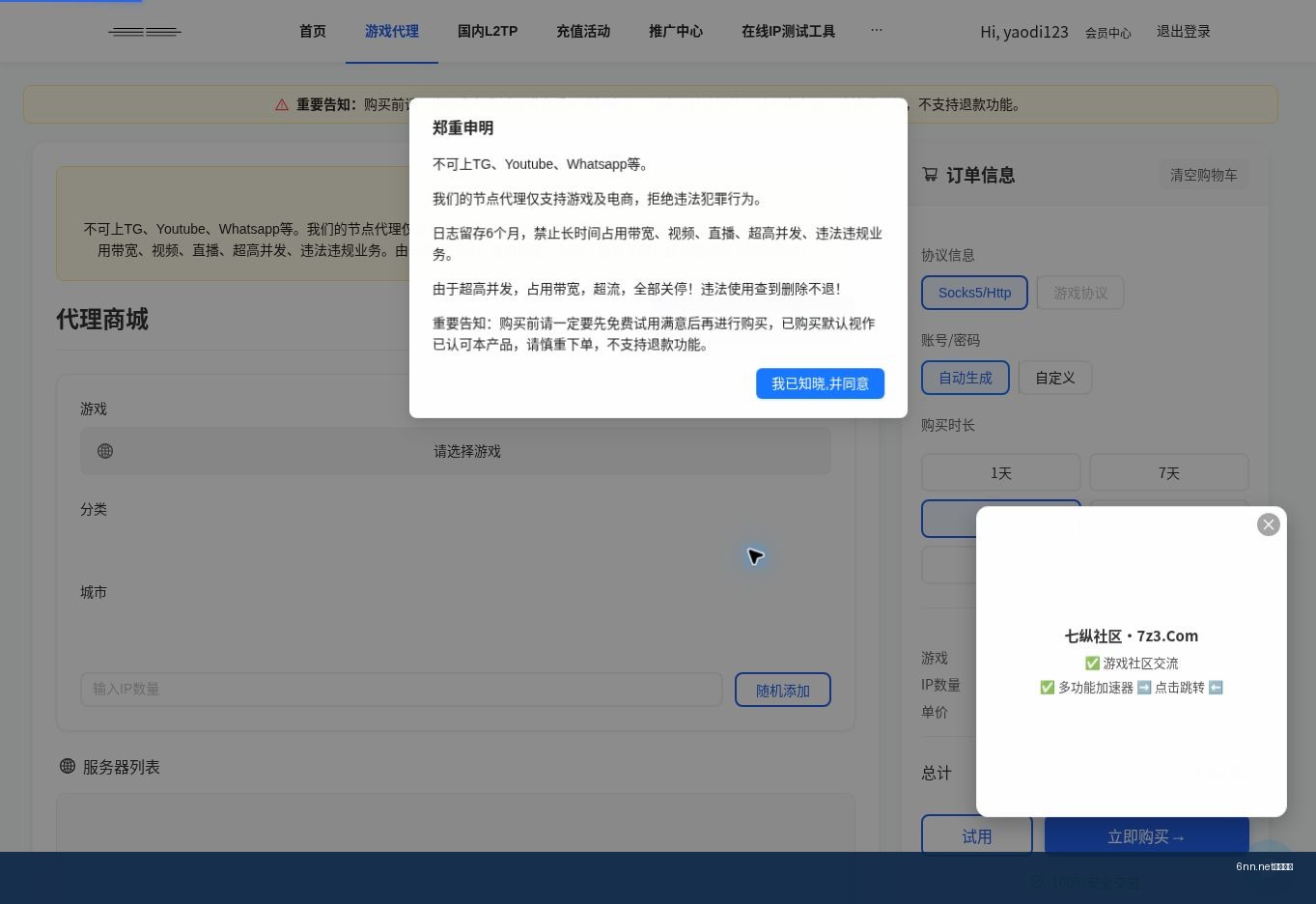Click the 试用 trial button
This screenshot has width=1316, height=904.
click(x=977, y=836)
